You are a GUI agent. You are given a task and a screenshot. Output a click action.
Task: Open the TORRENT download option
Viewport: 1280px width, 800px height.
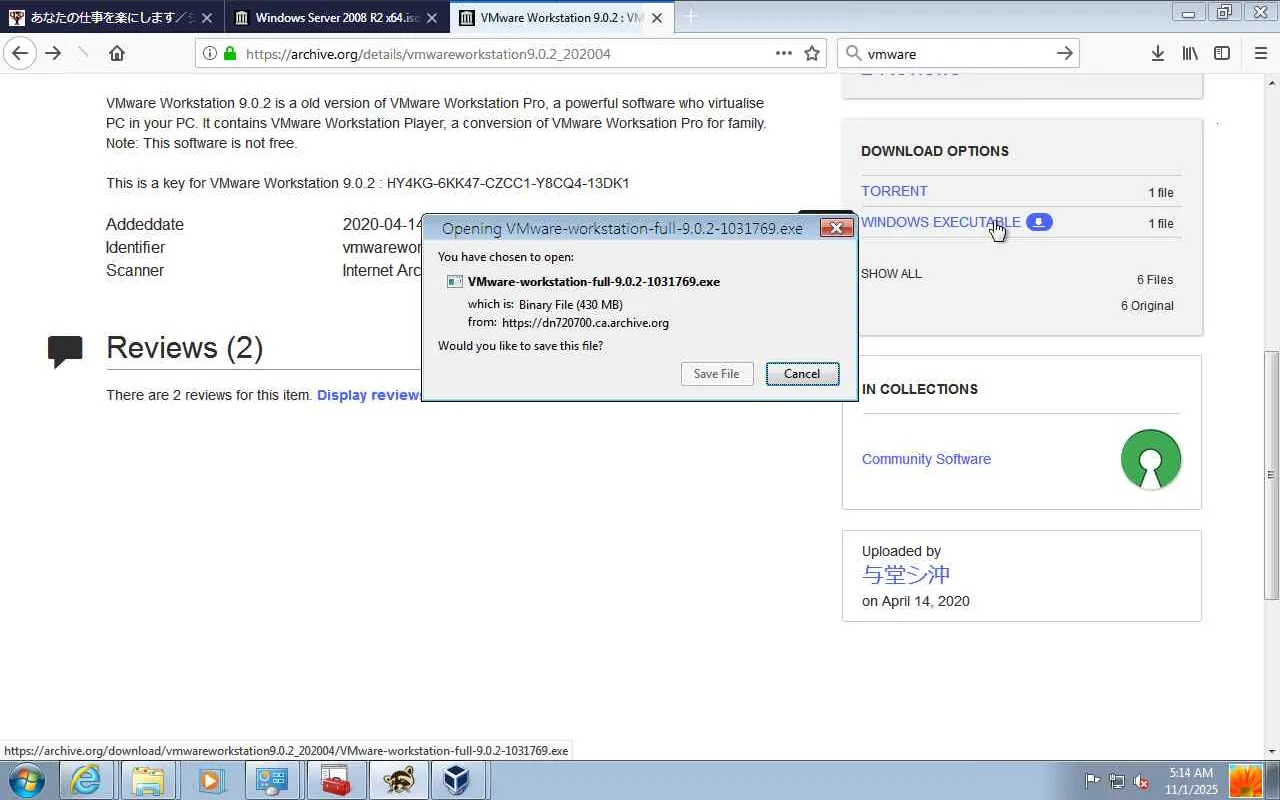[x=894, y=191]
